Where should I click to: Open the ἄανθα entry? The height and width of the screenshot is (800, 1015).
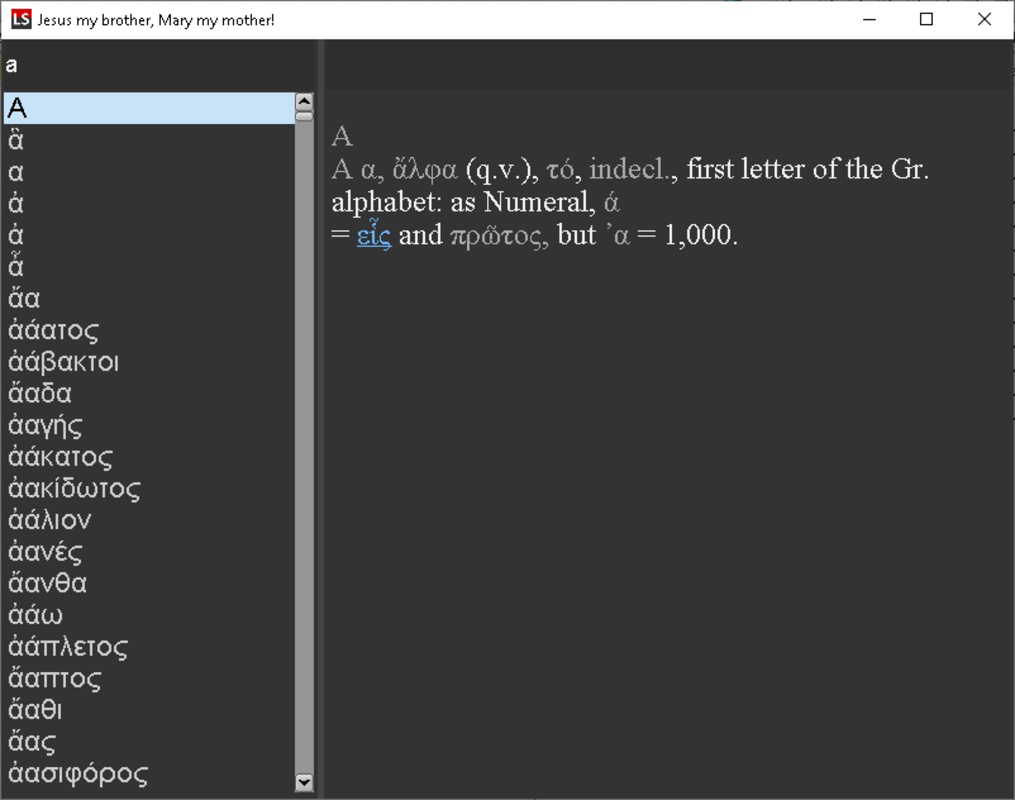point(149,584)
